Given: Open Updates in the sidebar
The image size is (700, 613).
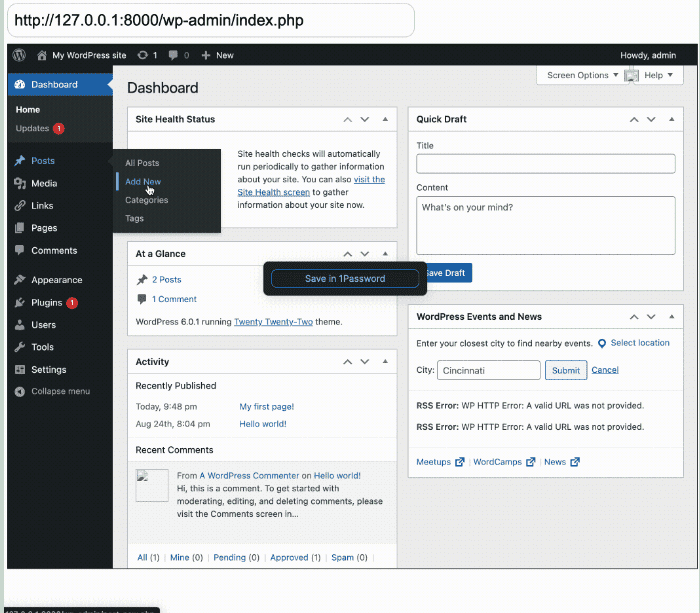Looking at the screenshot, I should click(x=40, y=129).
